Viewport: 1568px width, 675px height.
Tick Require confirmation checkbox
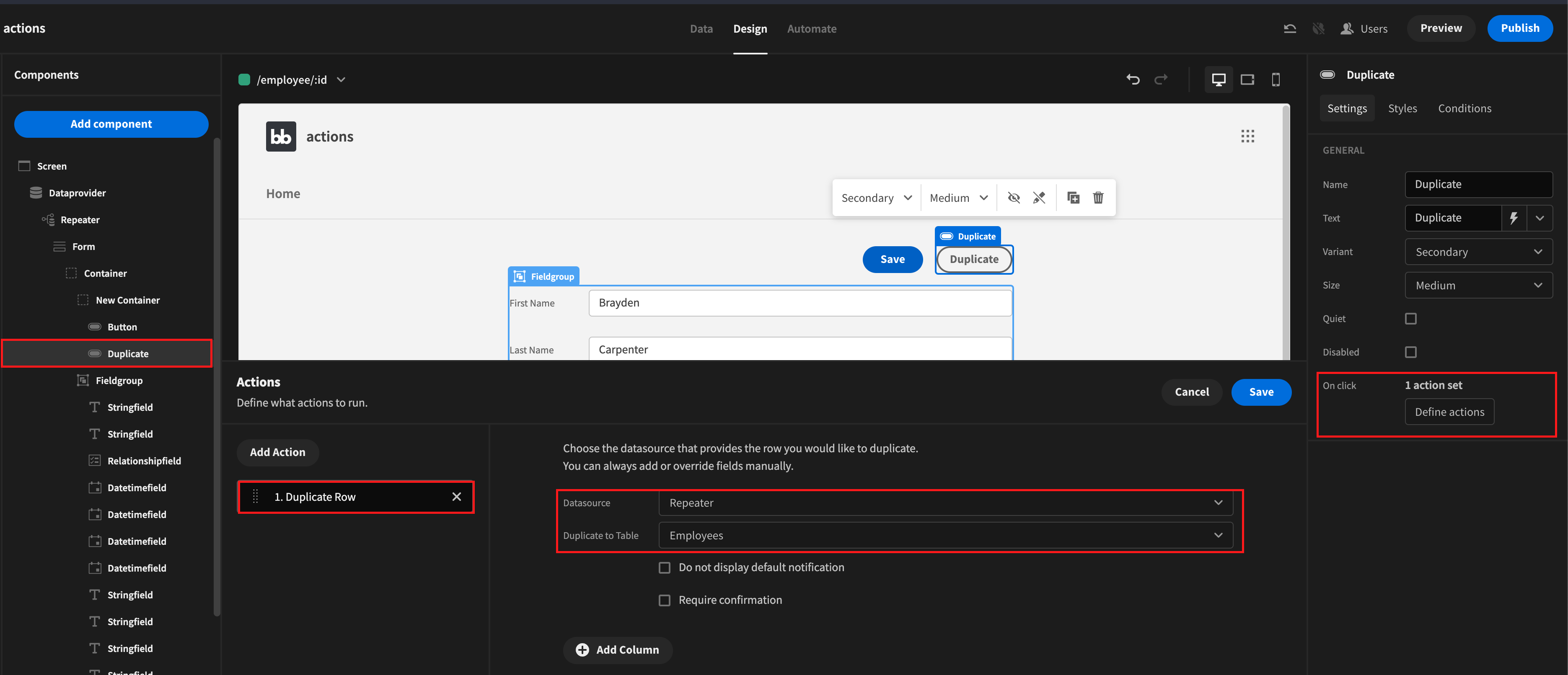coord(664,600)
